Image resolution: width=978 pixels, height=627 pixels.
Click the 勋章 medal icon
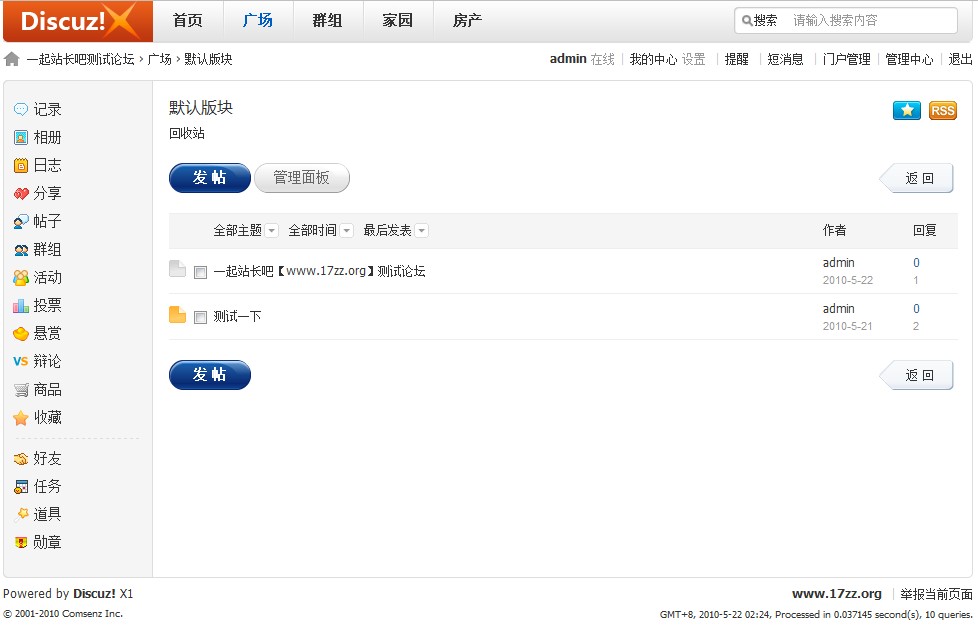(x=21, y=542)
